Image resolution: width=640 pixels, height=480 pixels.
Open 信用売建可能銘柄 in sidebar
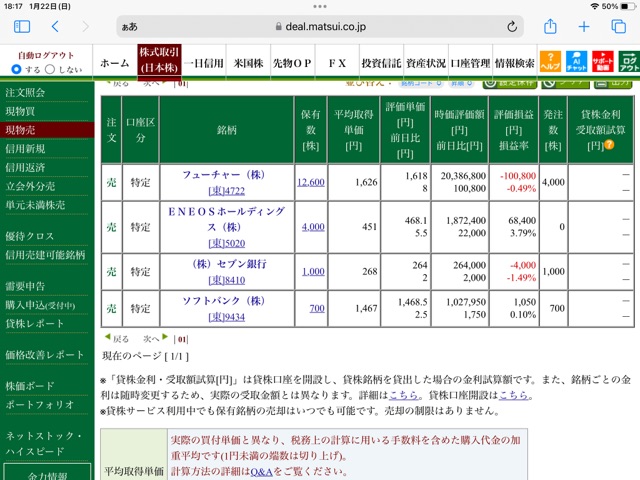[x=45, y=255]
